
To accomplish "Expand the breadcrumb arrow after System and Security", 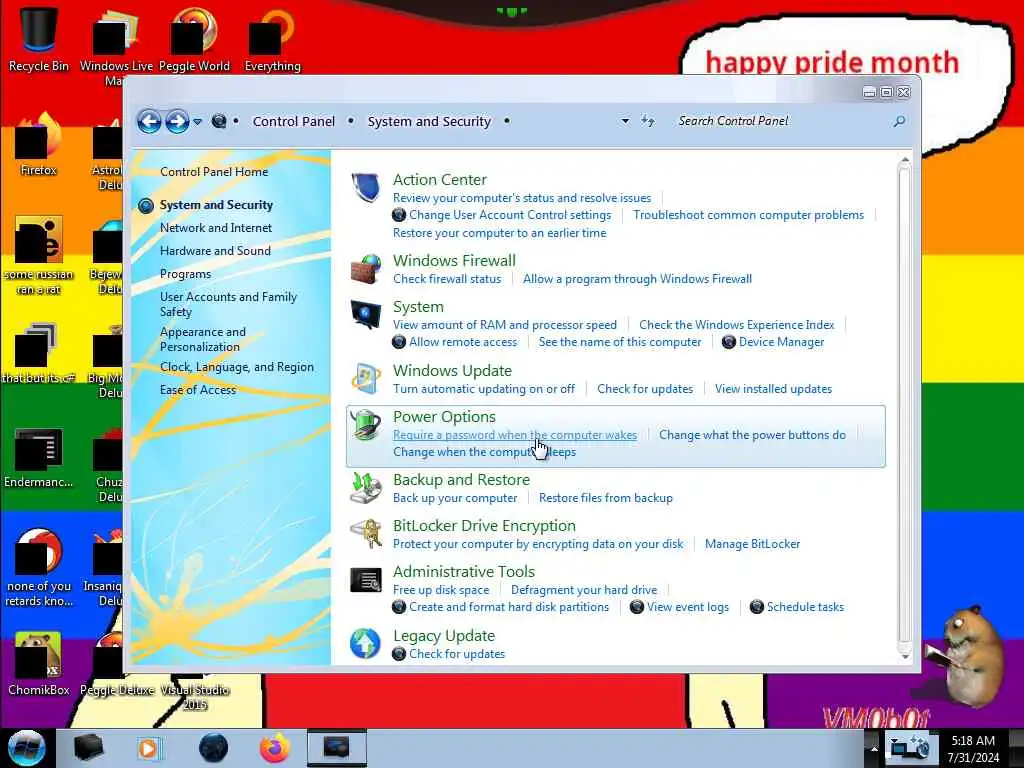I will pyautogui.click(x=507, y=121).
